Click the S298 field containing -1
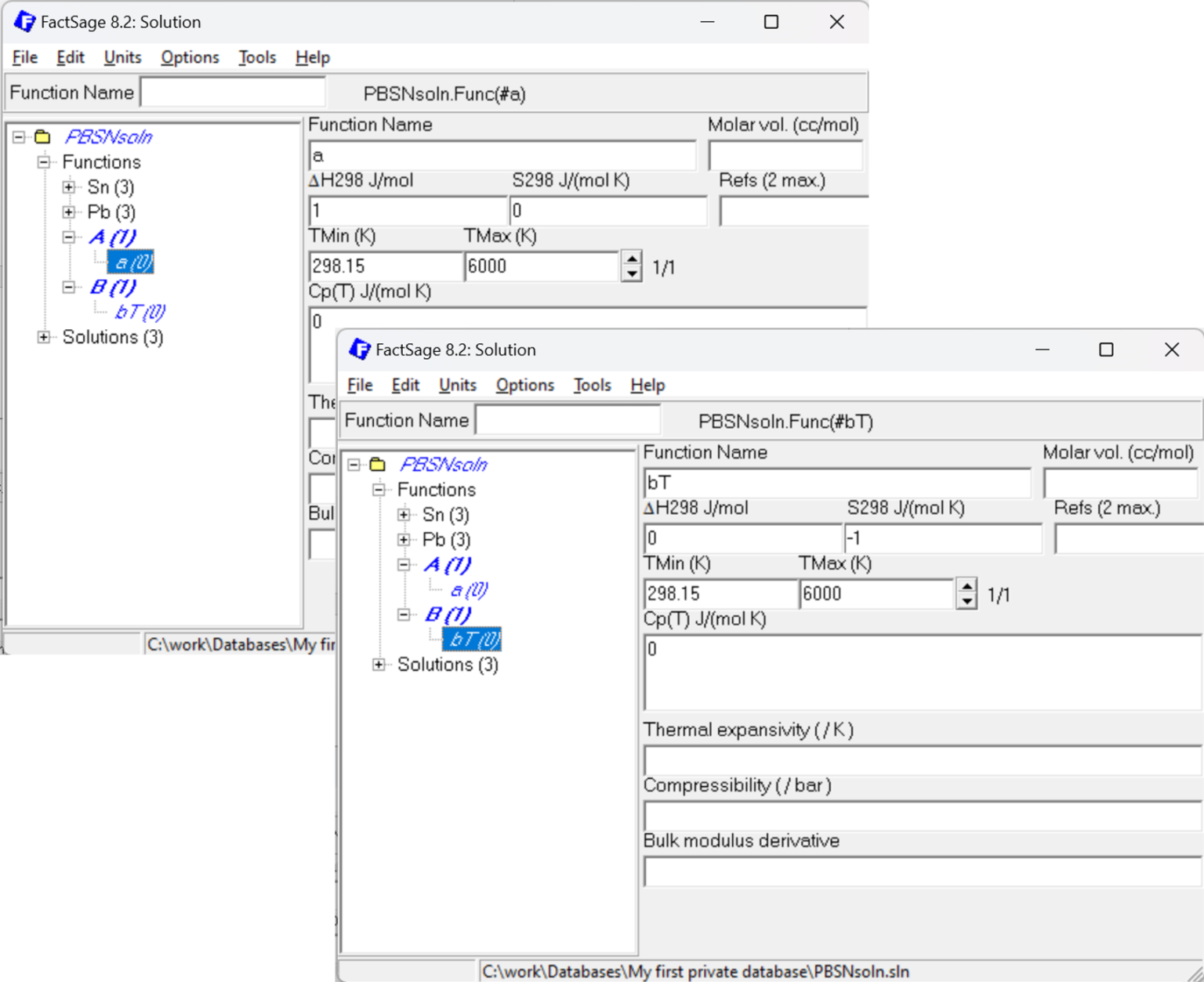 [x=943, y=538]
